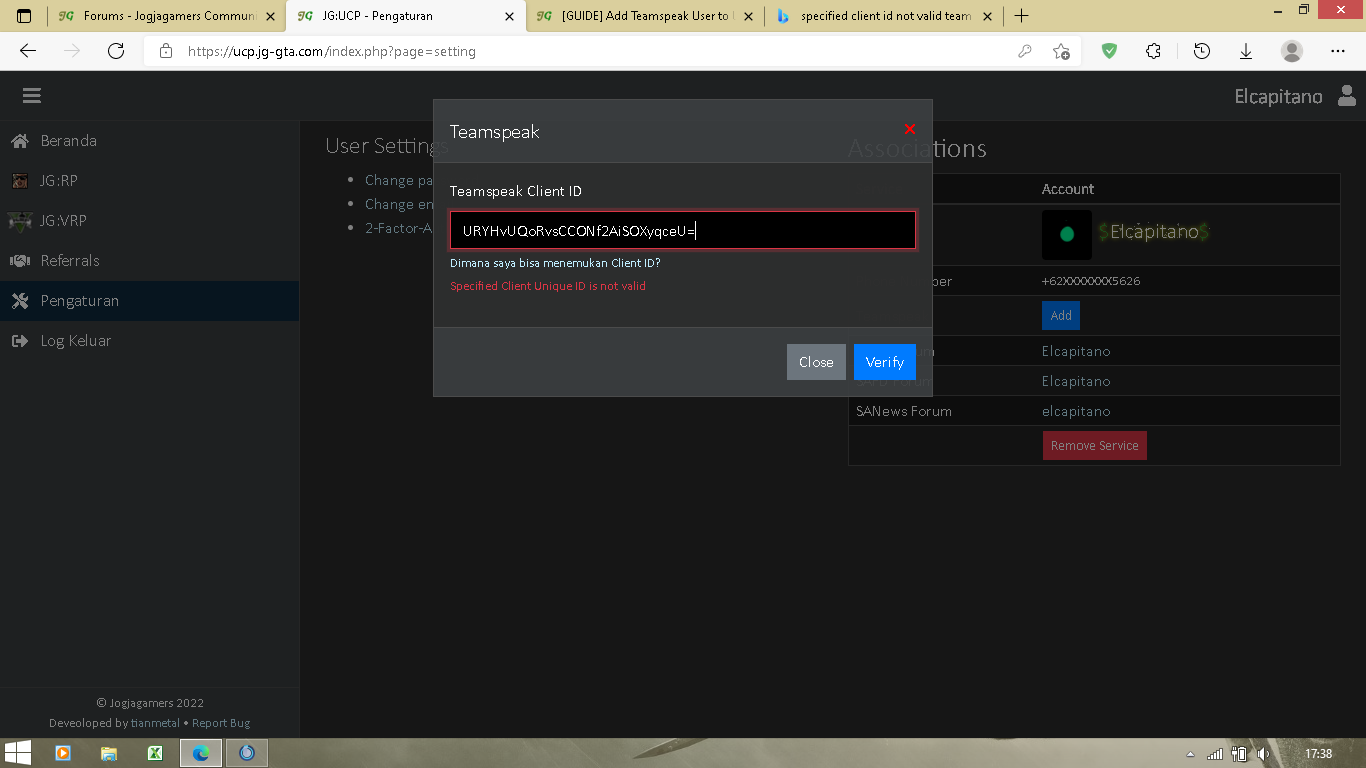Click the JG:RP game icon in the sidebar
The width and height of the screenshot is (1366, 768).
[20, 181]
